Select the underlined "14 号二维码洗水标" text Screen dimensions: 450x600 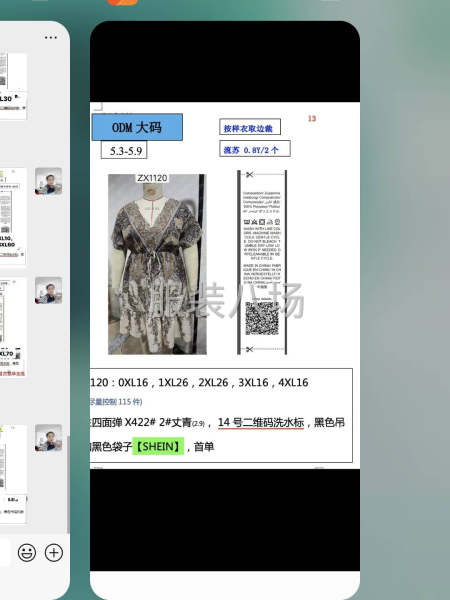(x=261, y=423)
